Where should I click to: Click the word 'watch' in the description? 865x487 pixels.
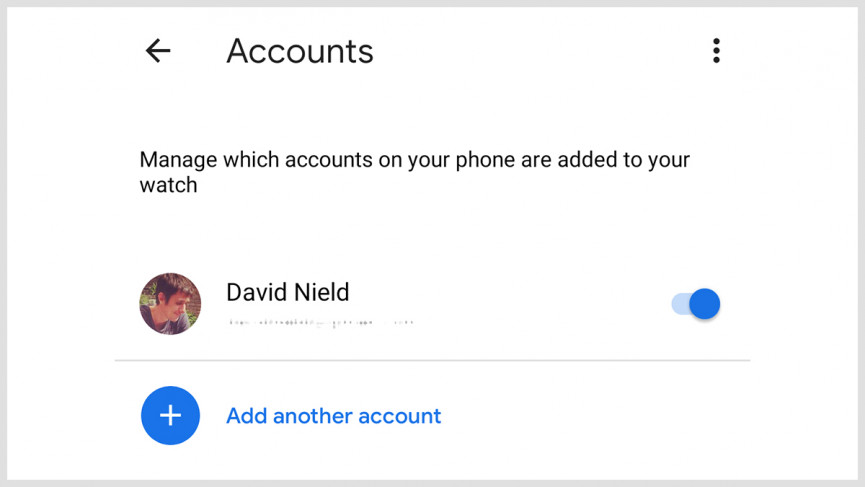click(168, 185)
